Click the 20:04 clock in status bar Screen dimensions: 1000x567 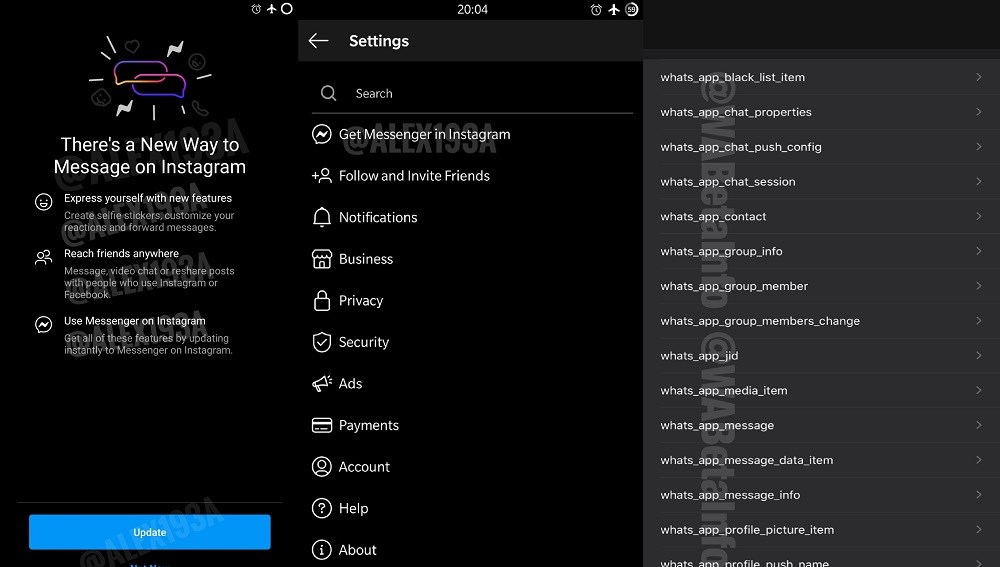(473, 10)
